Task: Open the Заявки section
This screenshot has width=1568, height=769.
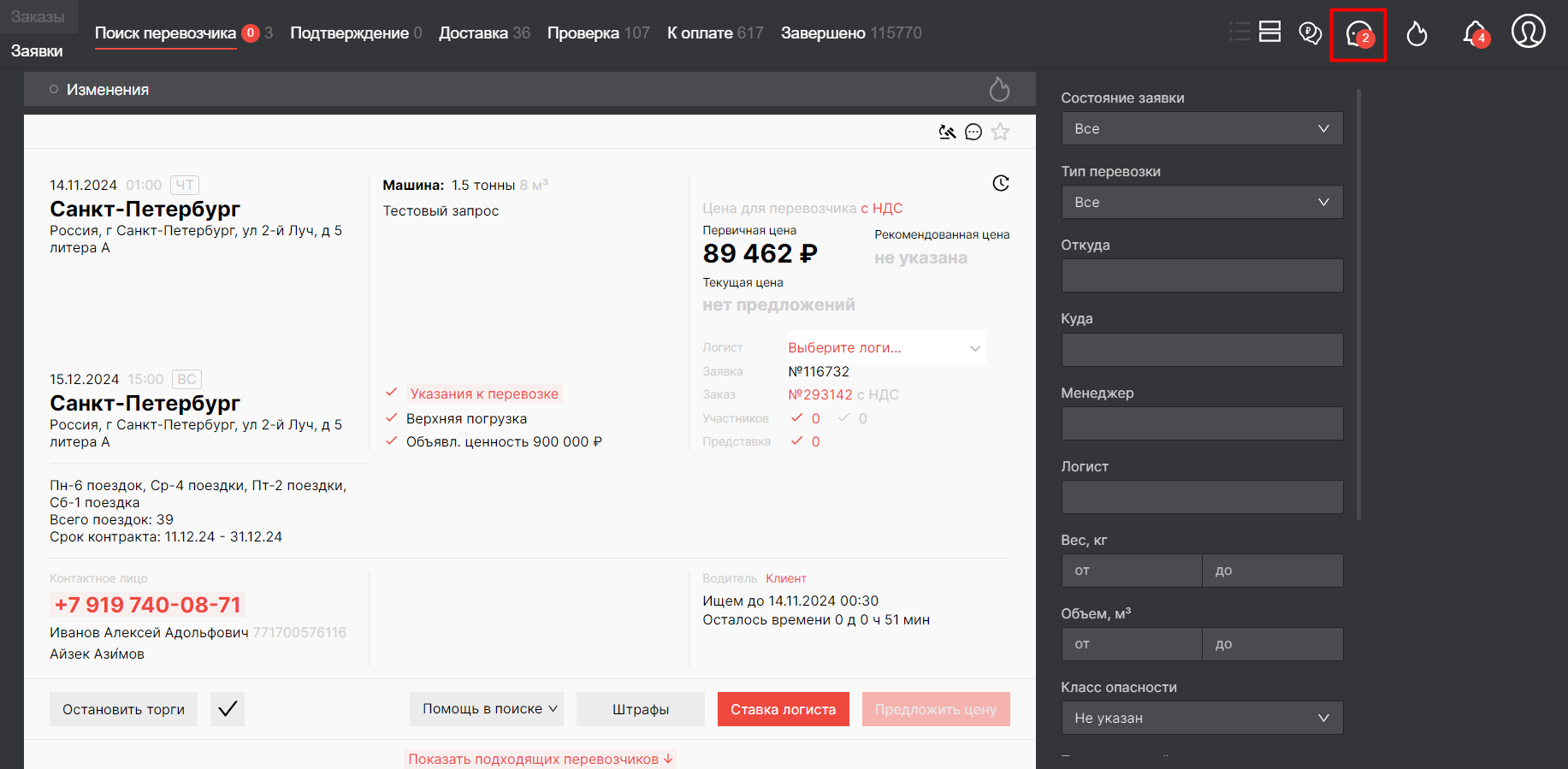Action: (37, 50)
